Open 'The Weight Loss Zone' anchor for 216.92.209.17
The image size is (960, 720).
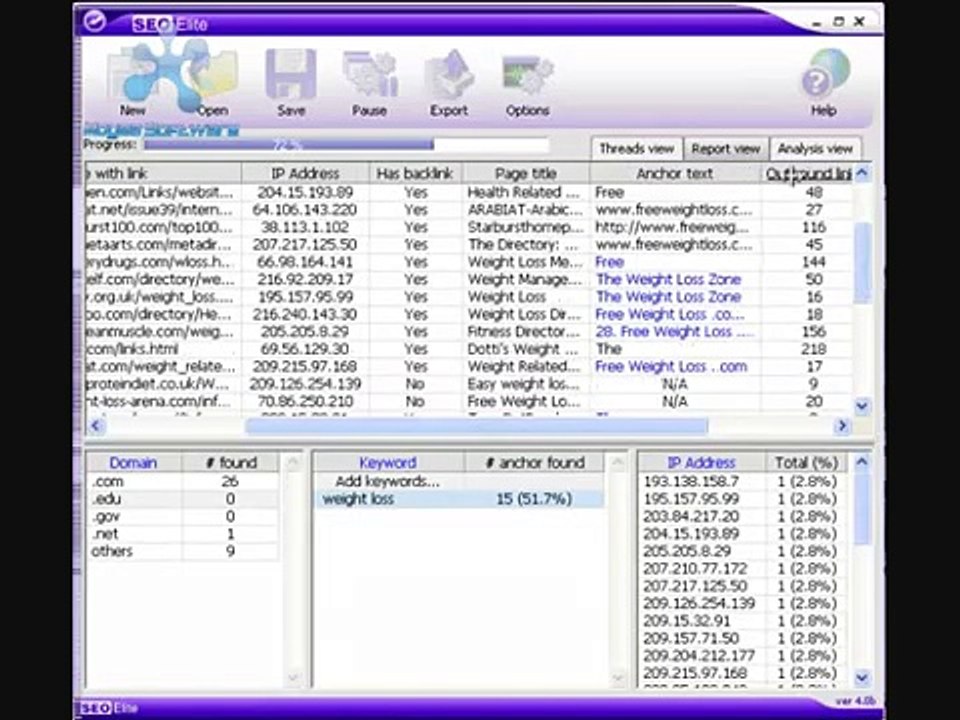[669, 279]
